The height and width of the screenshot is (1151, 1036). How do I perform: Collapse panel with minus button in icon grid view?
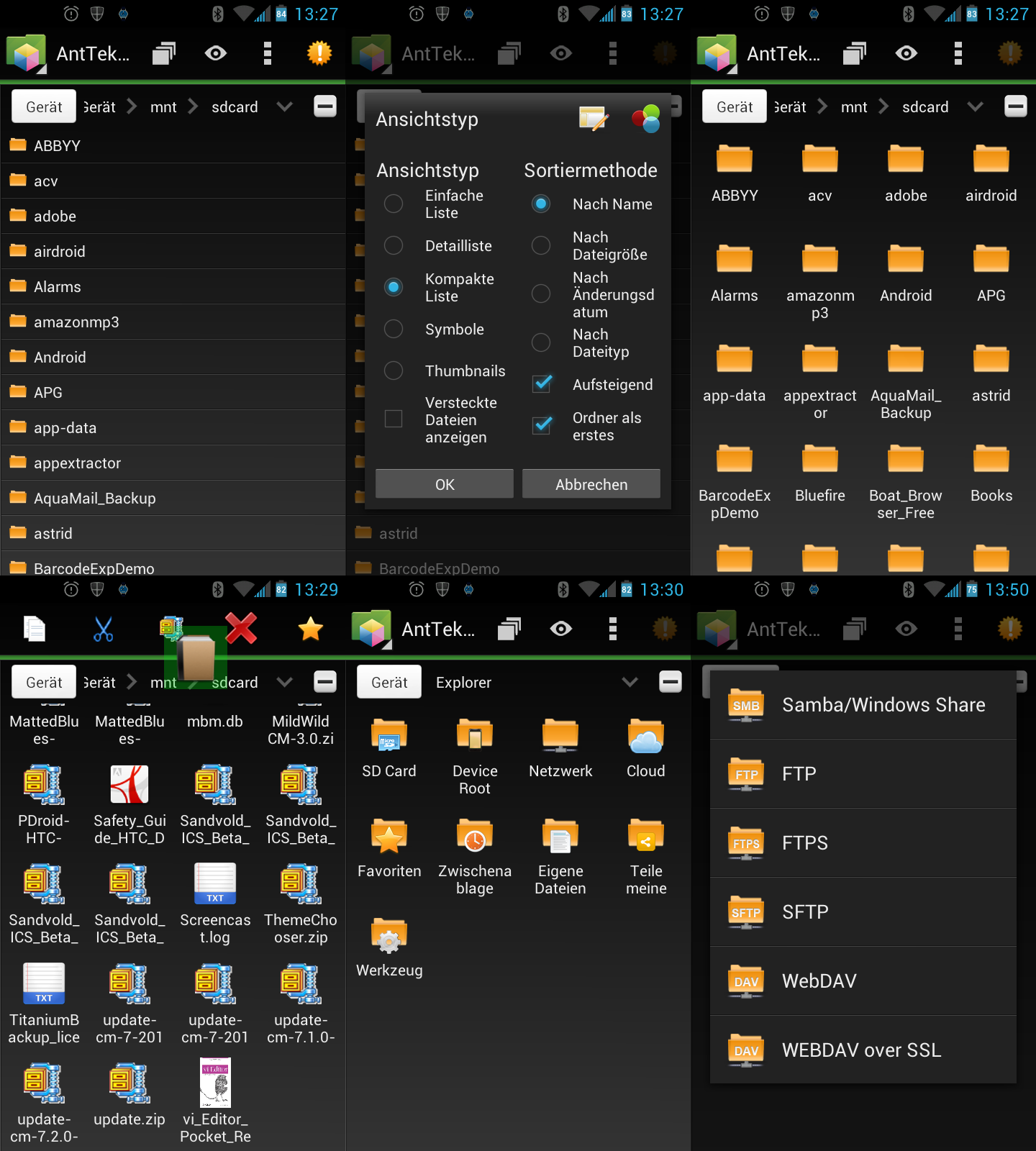(x=1015, y=106)
